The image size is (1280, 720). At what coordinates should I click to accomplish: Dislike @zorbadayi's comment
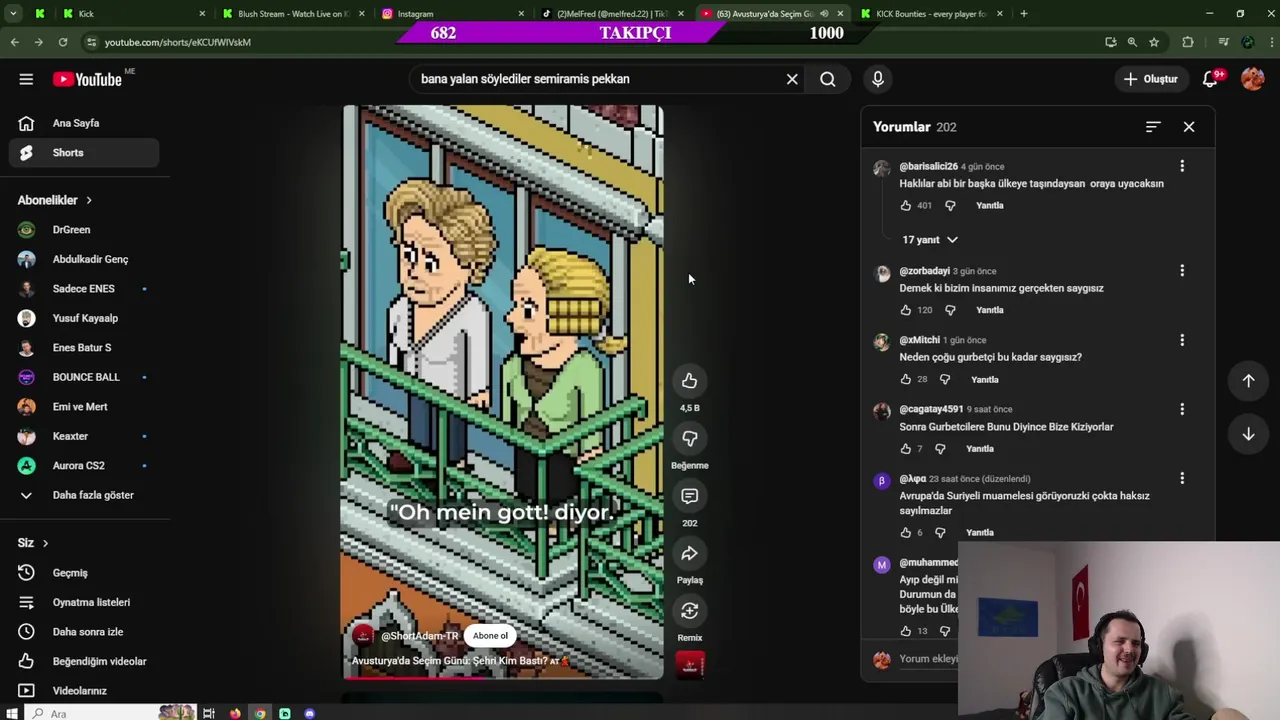950,310
